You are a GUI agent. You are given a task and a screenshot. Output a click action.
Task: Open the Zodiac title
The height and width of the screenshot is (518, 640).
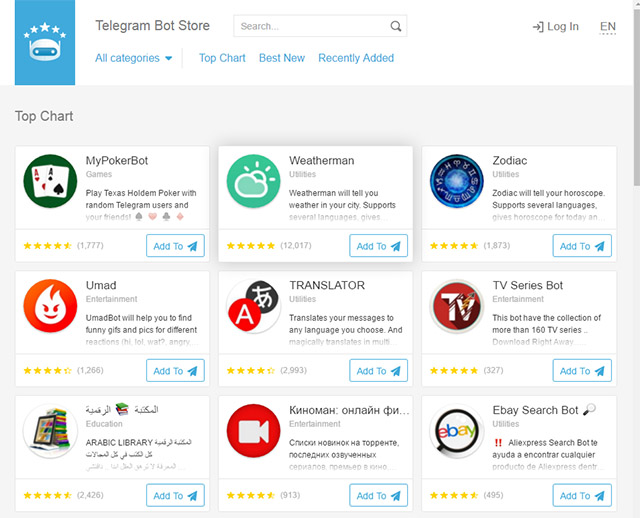(x=509, y=160)
